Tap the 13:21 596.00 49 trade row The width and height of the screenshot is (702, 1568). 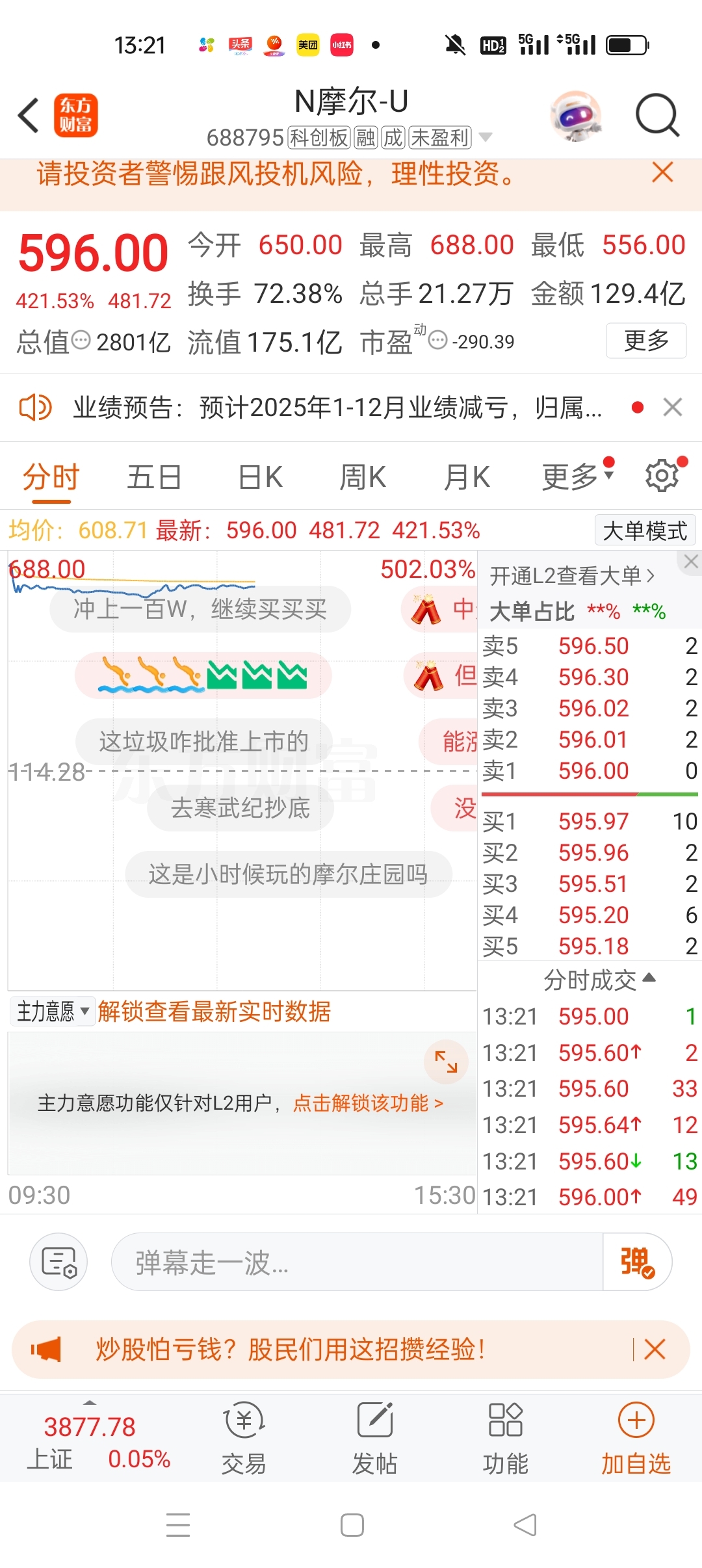pos(590,1197)
